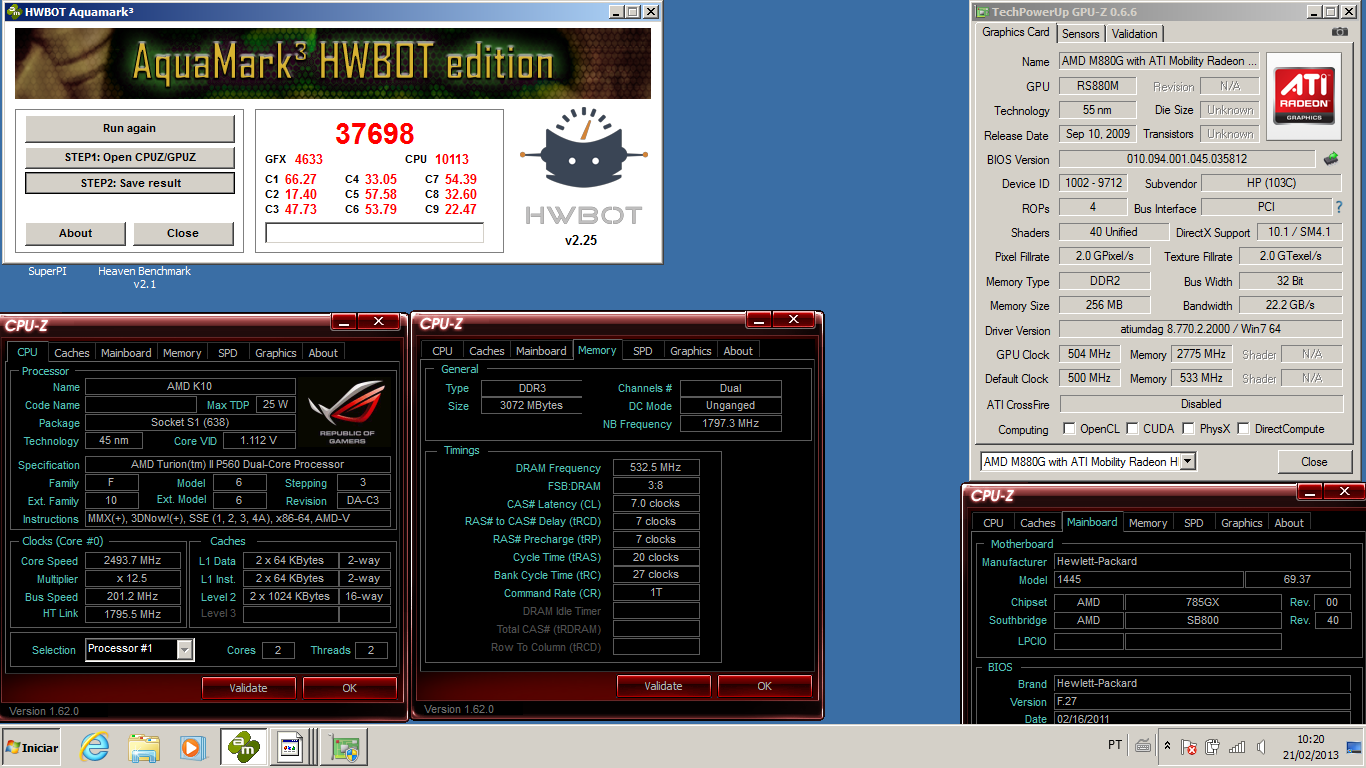Enable the PhysX checkbox
This screenshot has height=768, width=1366.
click(1188, 428)
